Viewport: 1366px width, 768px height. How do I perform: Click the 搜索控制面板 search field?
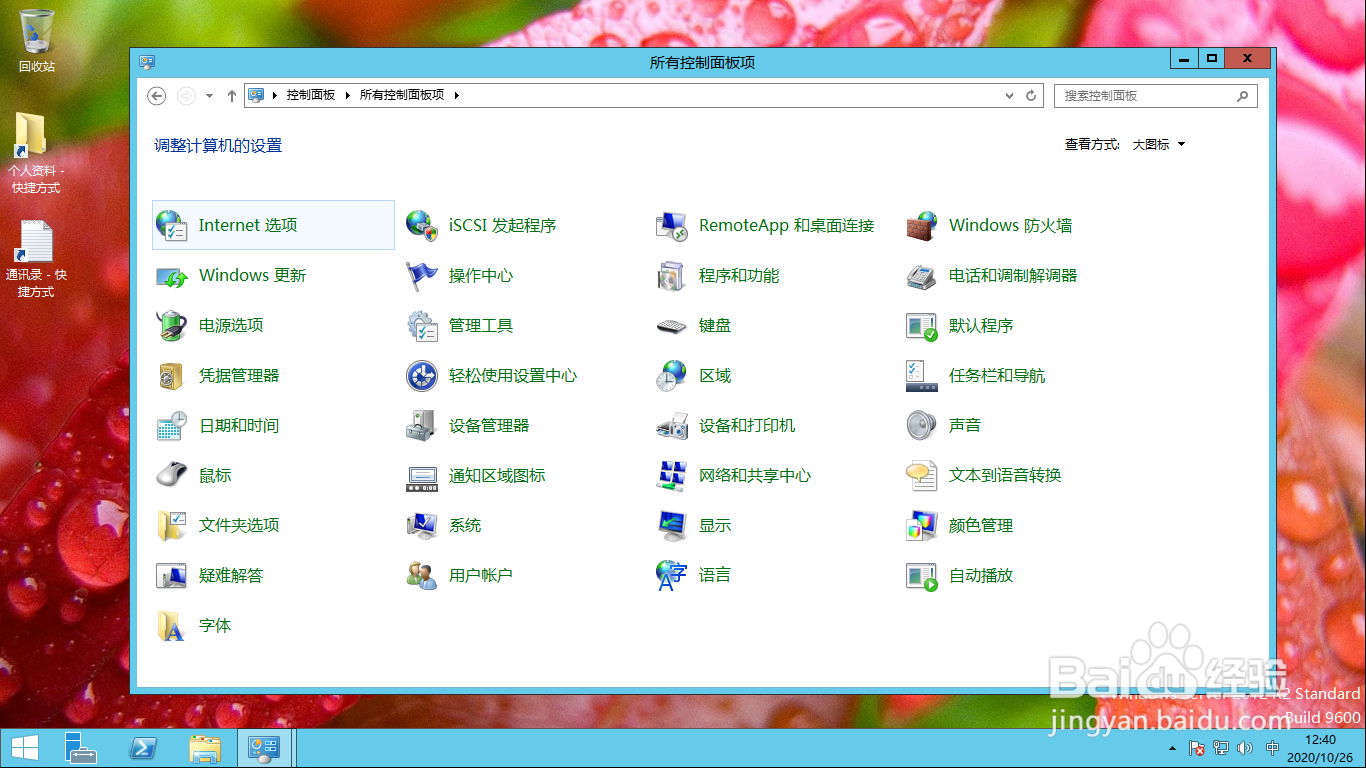(x=1156, y=96)
